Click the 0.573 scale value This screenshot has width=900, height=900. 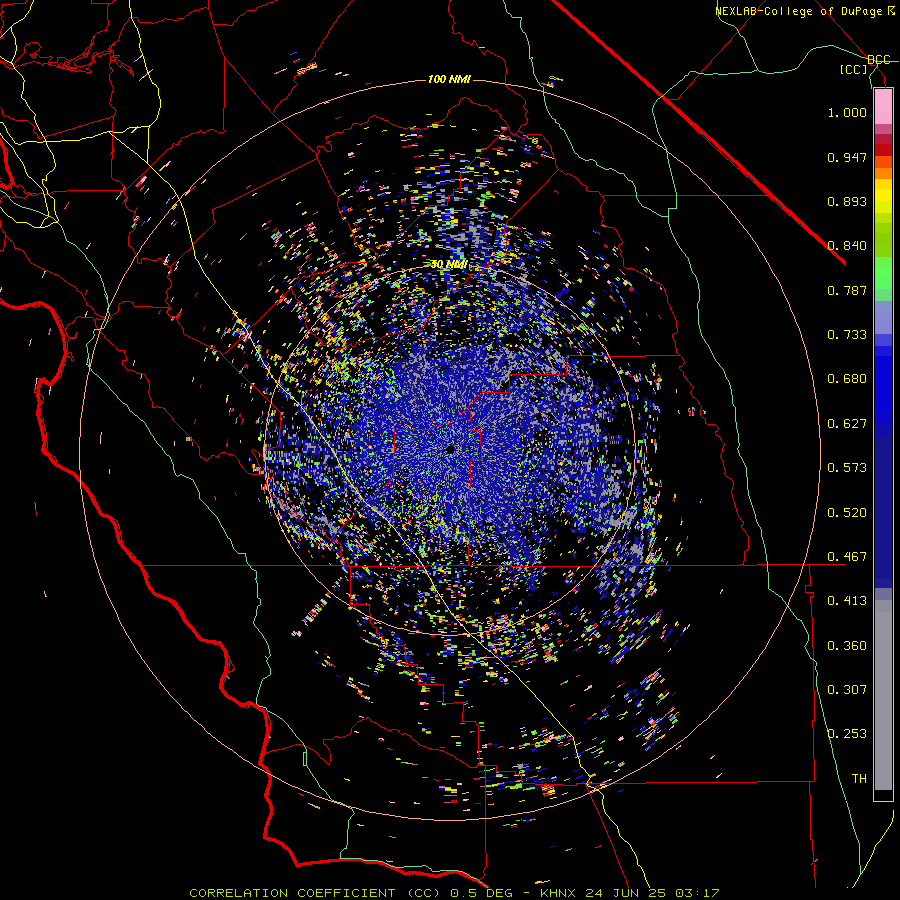847,468
